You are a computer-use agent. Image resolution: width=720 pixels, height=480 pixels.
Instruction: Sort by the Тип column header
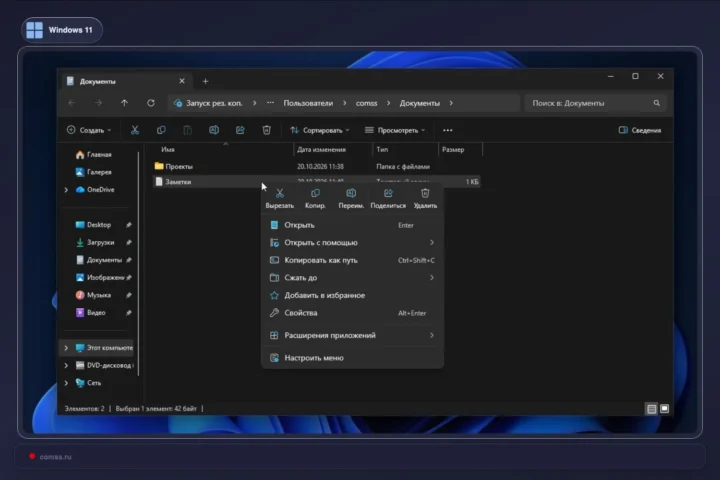pos(382,149)
